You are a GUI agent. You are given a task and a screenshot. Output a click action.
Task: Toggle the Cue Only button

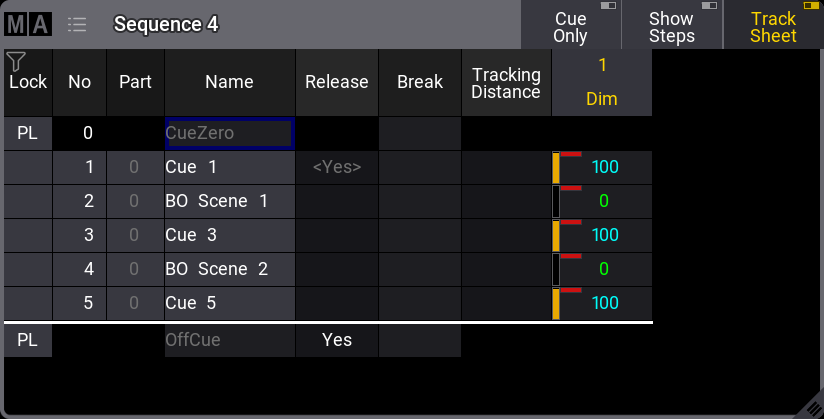(x=570, y=25)
